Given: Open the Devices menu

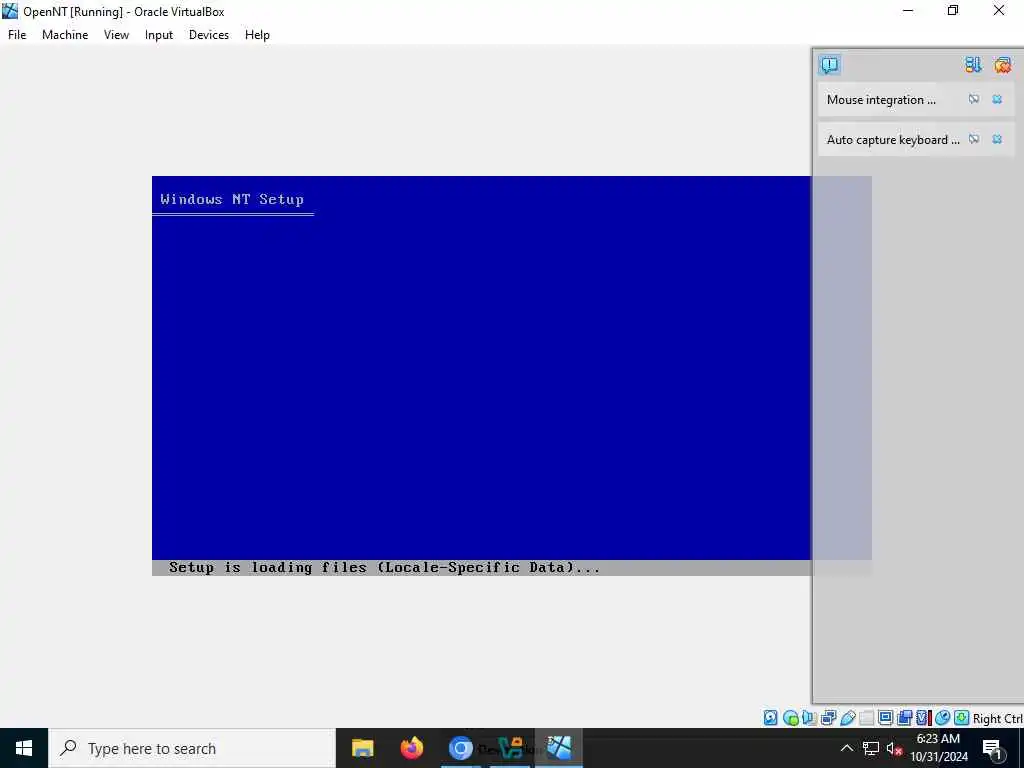Looking at the screenshot, I should click(x=209, y=35).
